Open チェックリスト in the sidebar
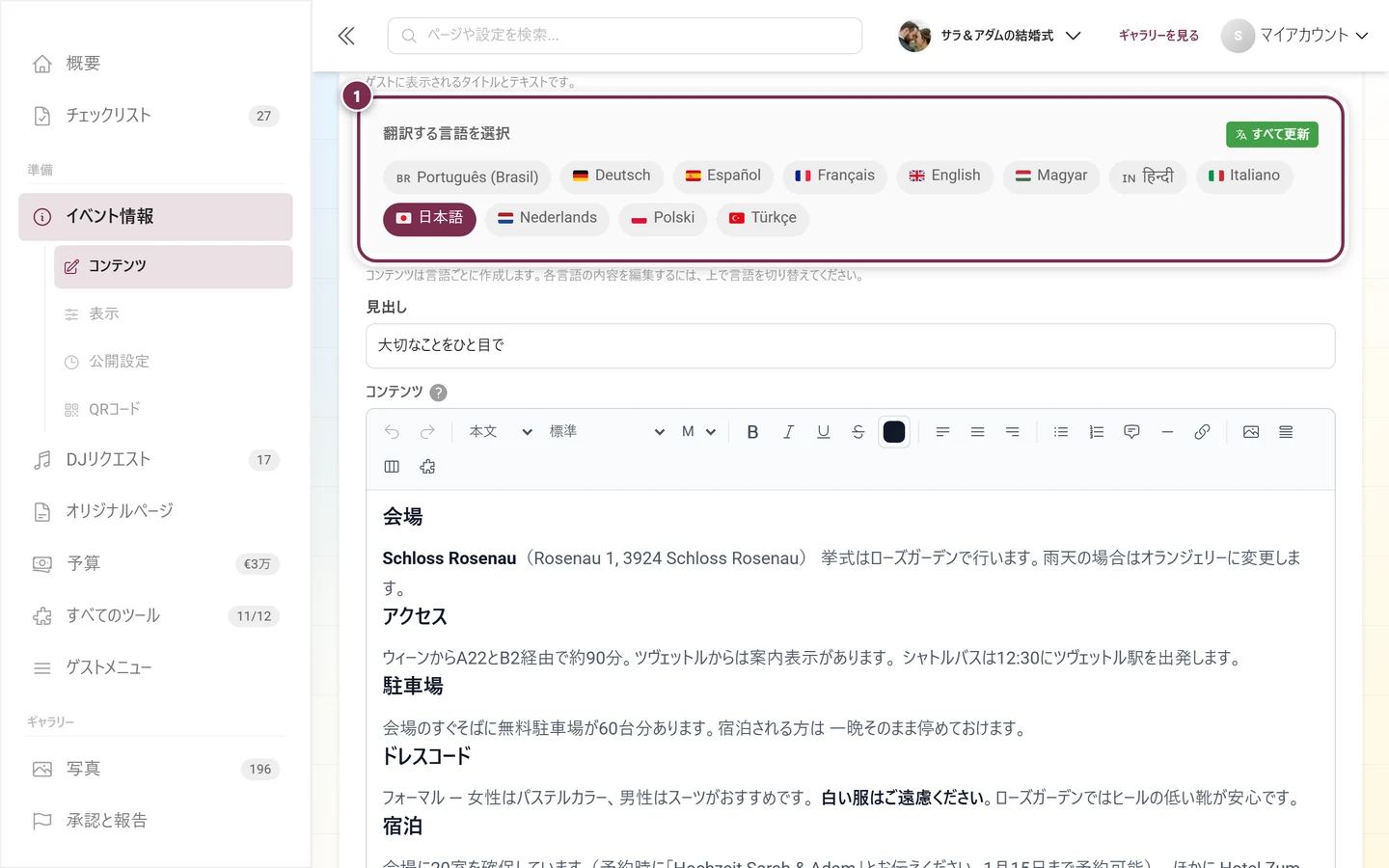This screenshot has height=868, width=1389. coord(155,116)
